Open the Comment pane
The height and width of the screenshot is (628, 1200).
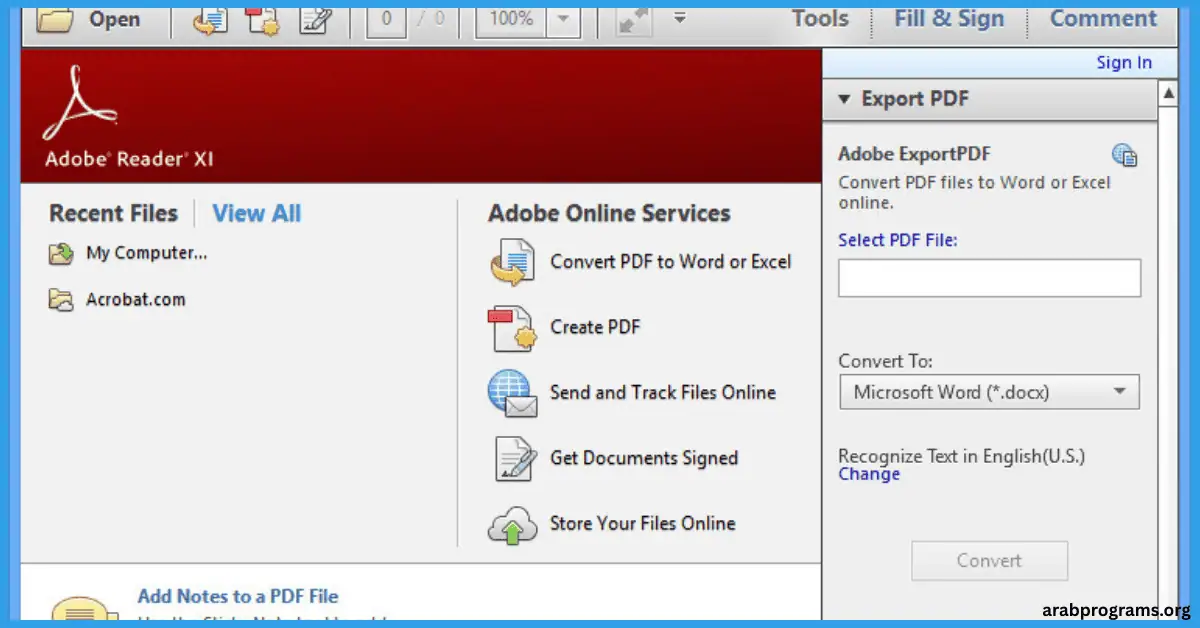[x=1103, y=18]
